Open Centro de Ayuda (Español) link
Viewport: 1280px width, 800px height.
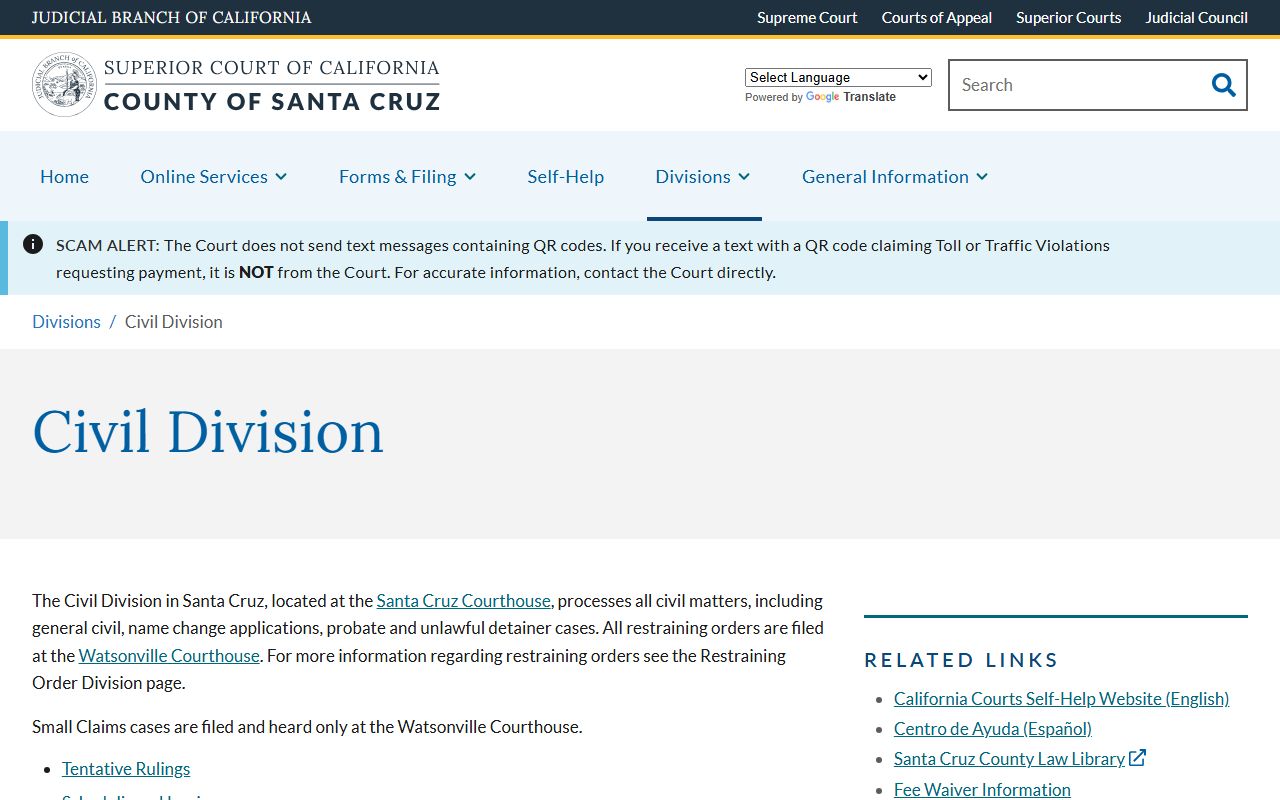tap(993, 728)
